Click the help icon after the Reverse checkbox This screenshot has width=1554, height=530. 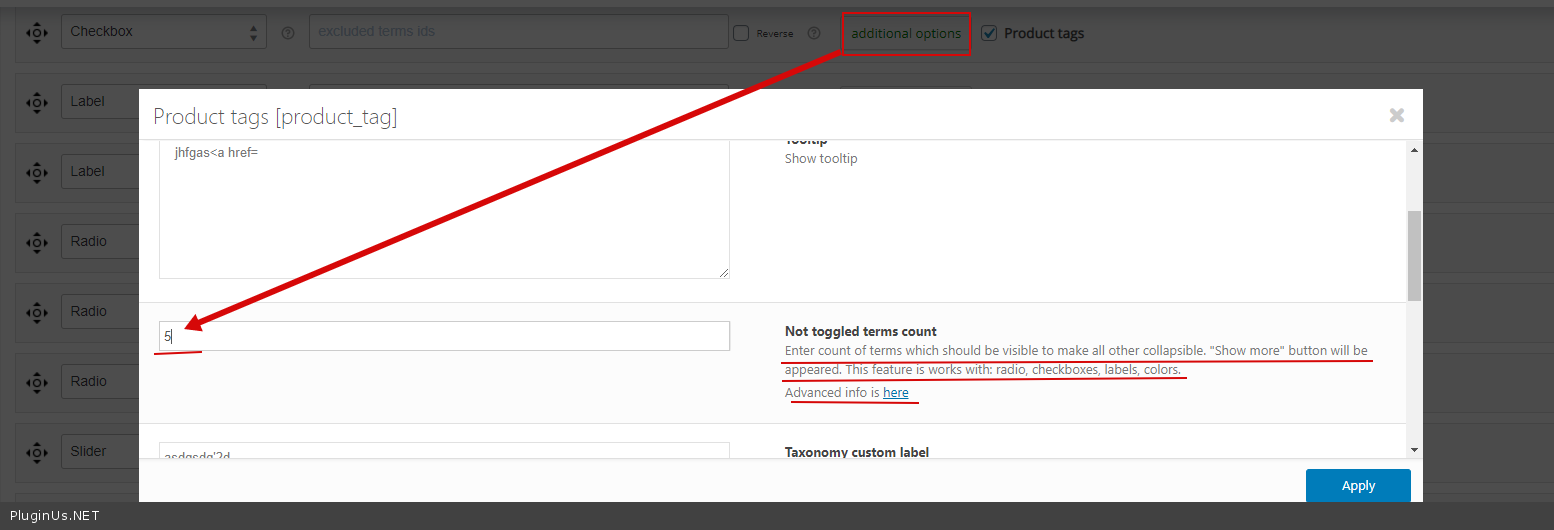(x=814, y=33)
